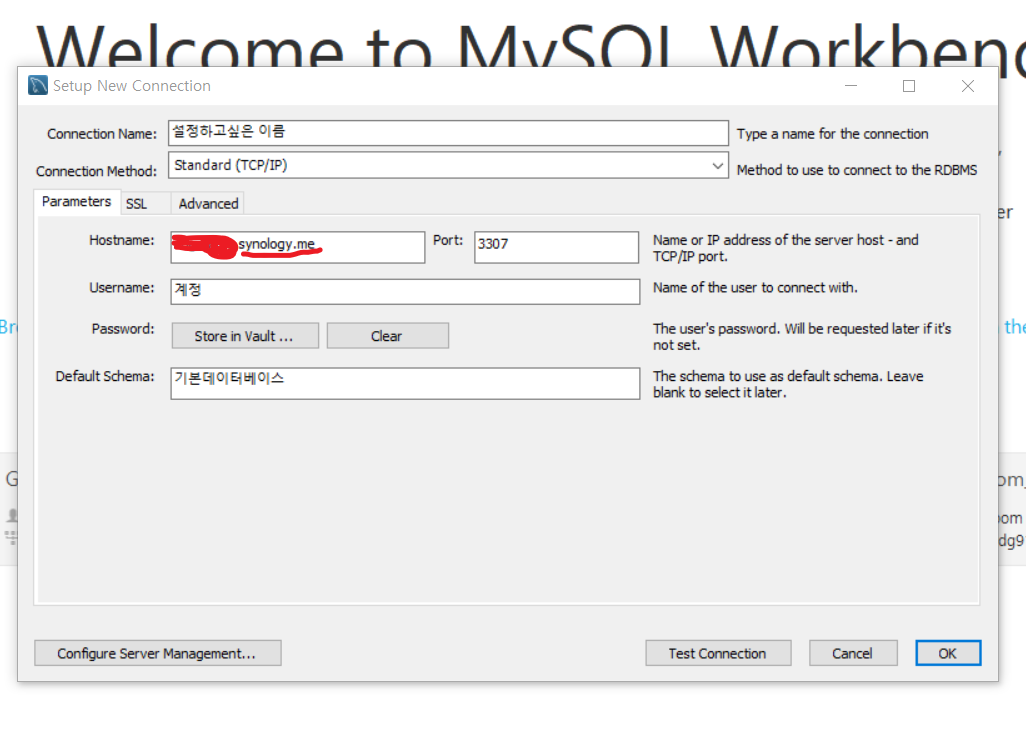Open the Connection Method dropdown
The width and height of the screenshot is (1026, 742).
(x=448, y=166)
